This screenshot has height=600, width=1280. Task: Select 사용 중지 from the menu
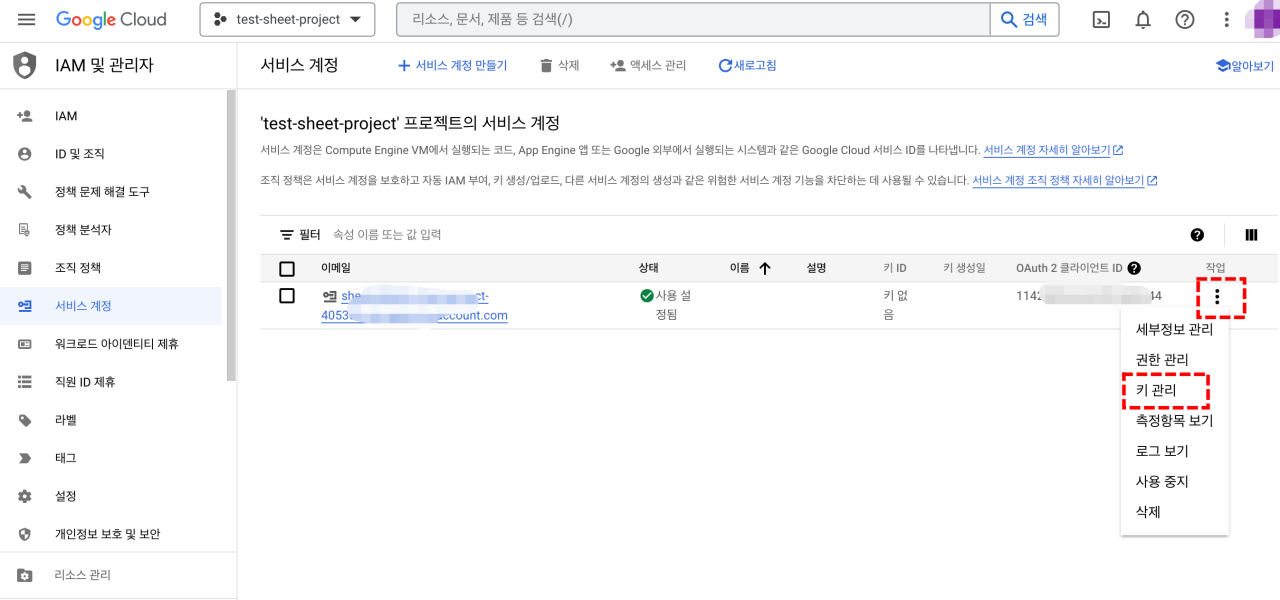pos(1174,481)
